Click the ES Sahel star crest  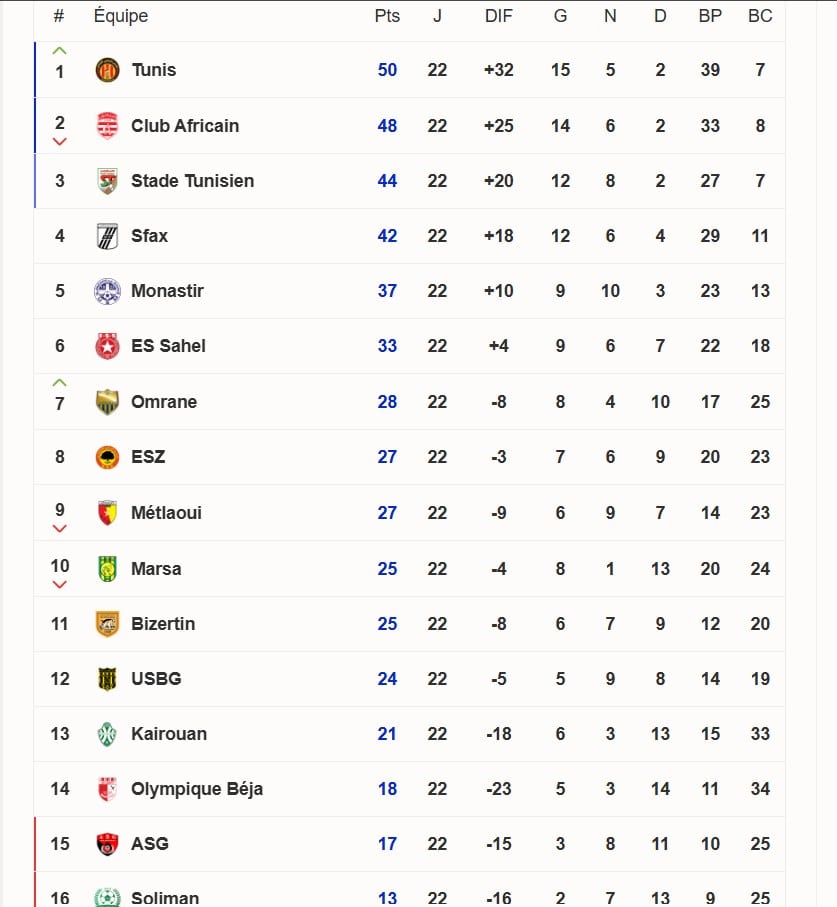tap(107, 346)
